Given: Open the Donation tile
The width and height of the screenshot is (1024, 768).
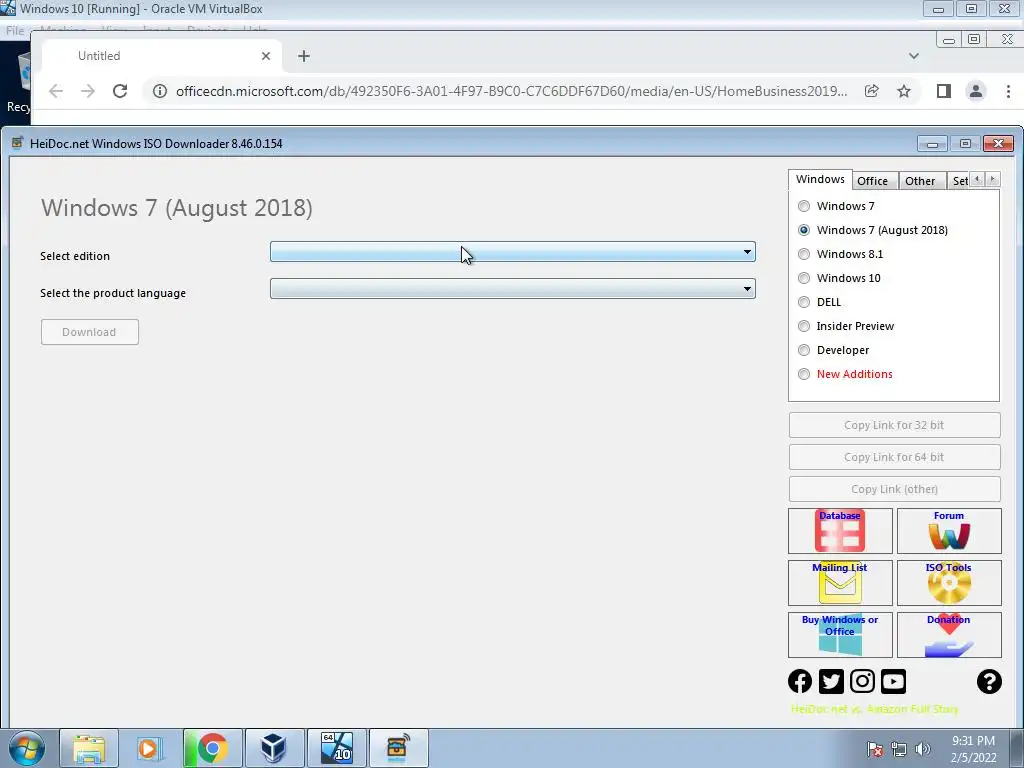Looking at the screenshot, I should pos(949,635).
